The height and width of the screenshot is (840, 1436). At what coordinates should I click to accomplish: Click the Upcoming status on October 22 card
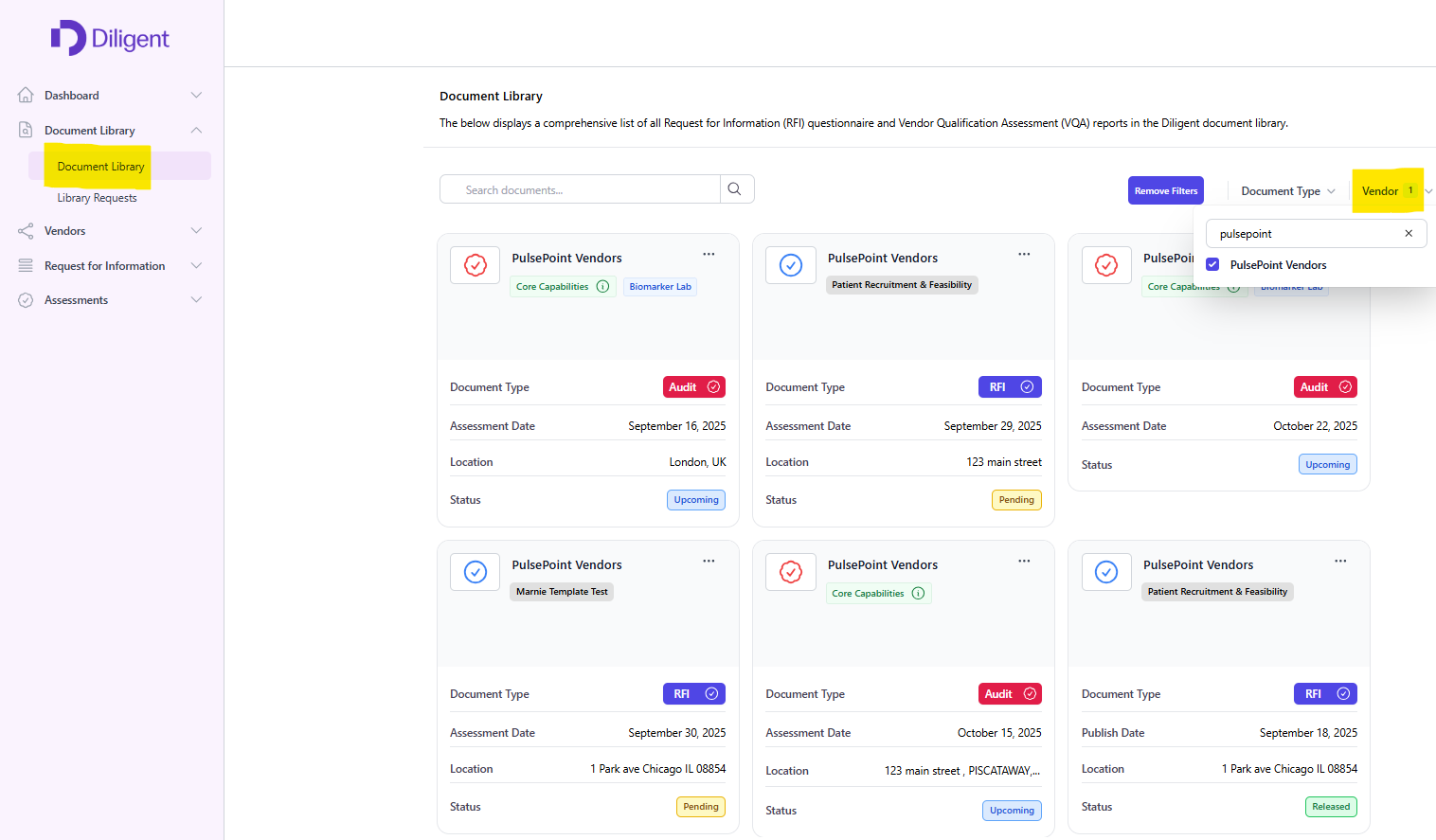click(1328, 464)
